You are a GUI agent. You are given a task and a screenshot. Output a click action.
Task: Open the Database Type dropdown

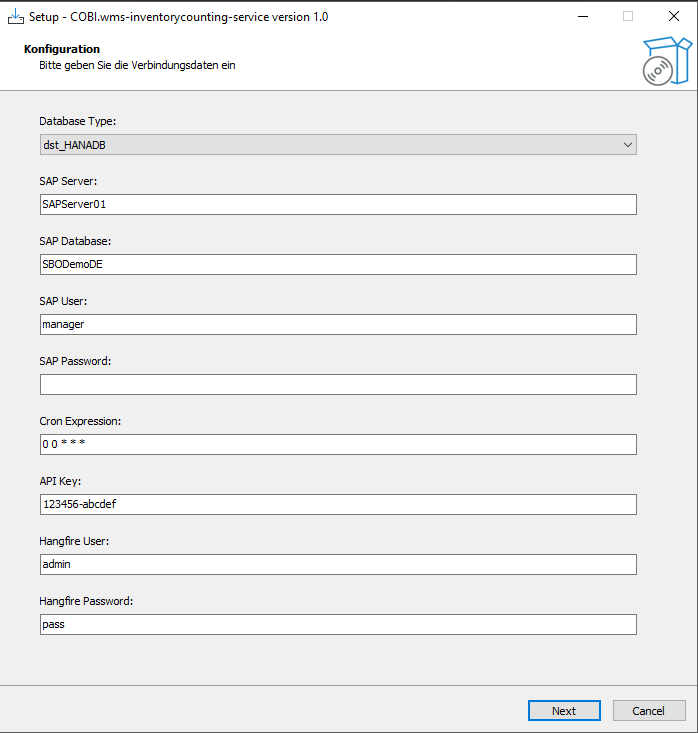click(x=337, y=145)
